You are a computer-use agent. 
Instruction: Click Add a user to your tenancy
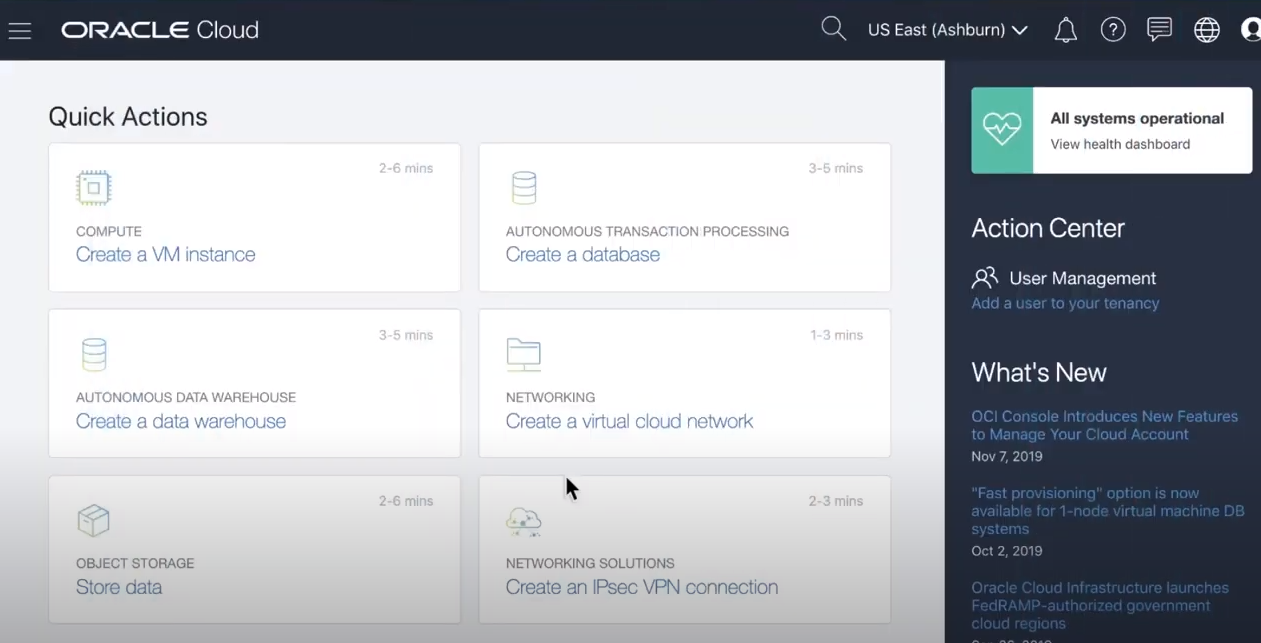(1064, 303)
